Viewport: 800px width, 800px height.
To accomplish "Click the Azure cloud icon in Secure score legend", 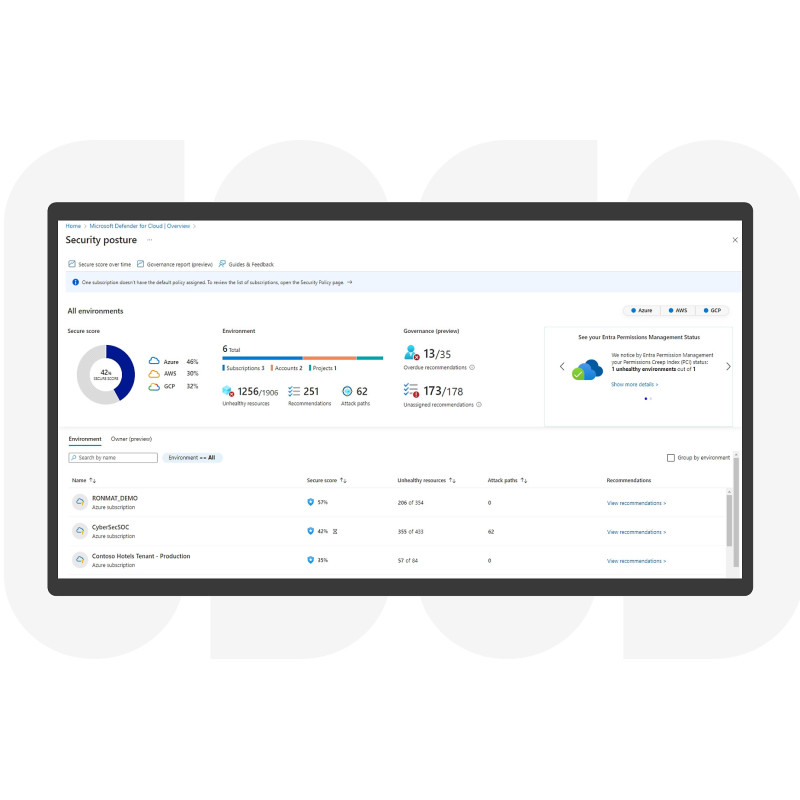I will 154,361.
